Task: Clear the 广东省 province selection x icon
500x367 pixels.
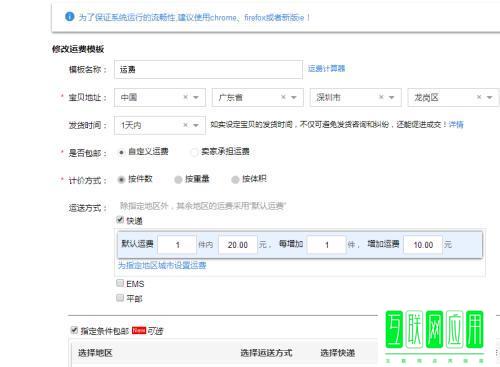Action: coord(283,97)
